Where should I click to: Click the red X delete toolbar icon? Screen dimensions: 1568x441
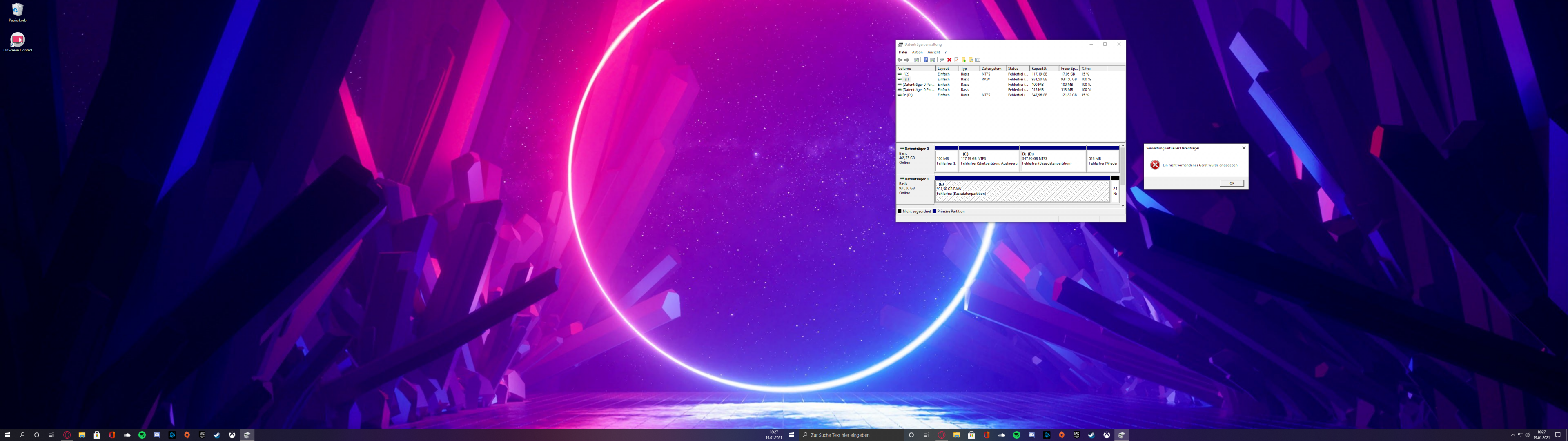[x=949, y=60]
